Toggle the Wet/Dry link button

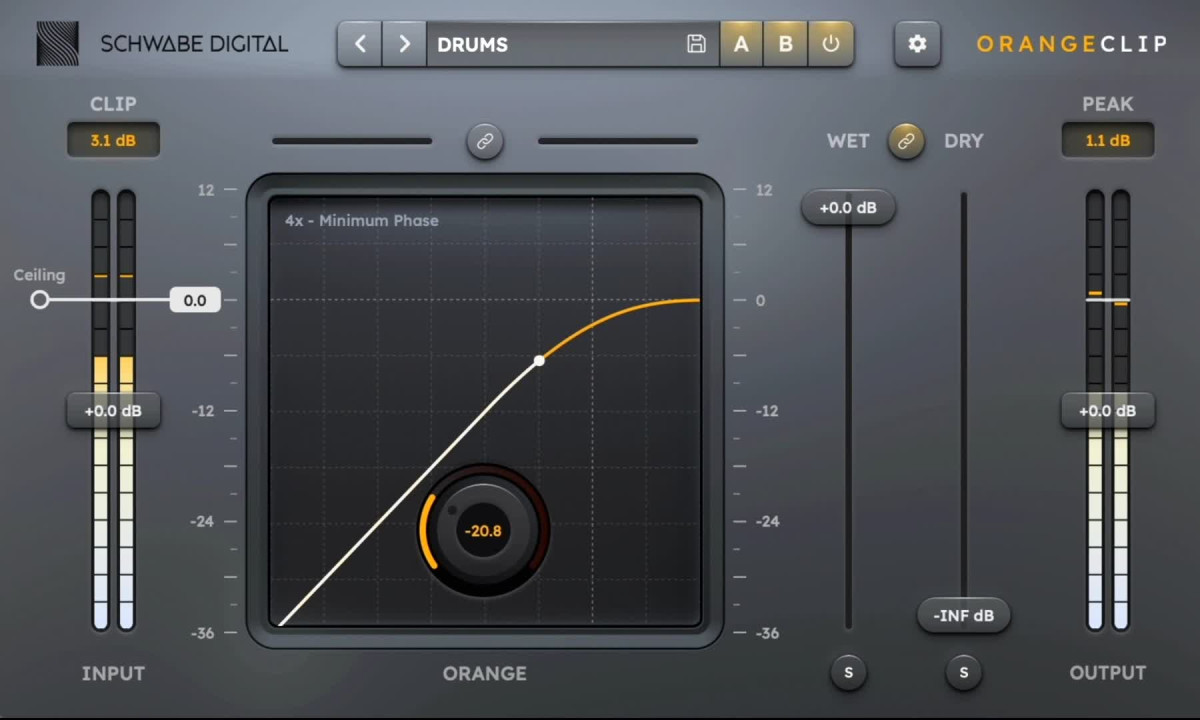pyautogui.click(x=906, y=141)
